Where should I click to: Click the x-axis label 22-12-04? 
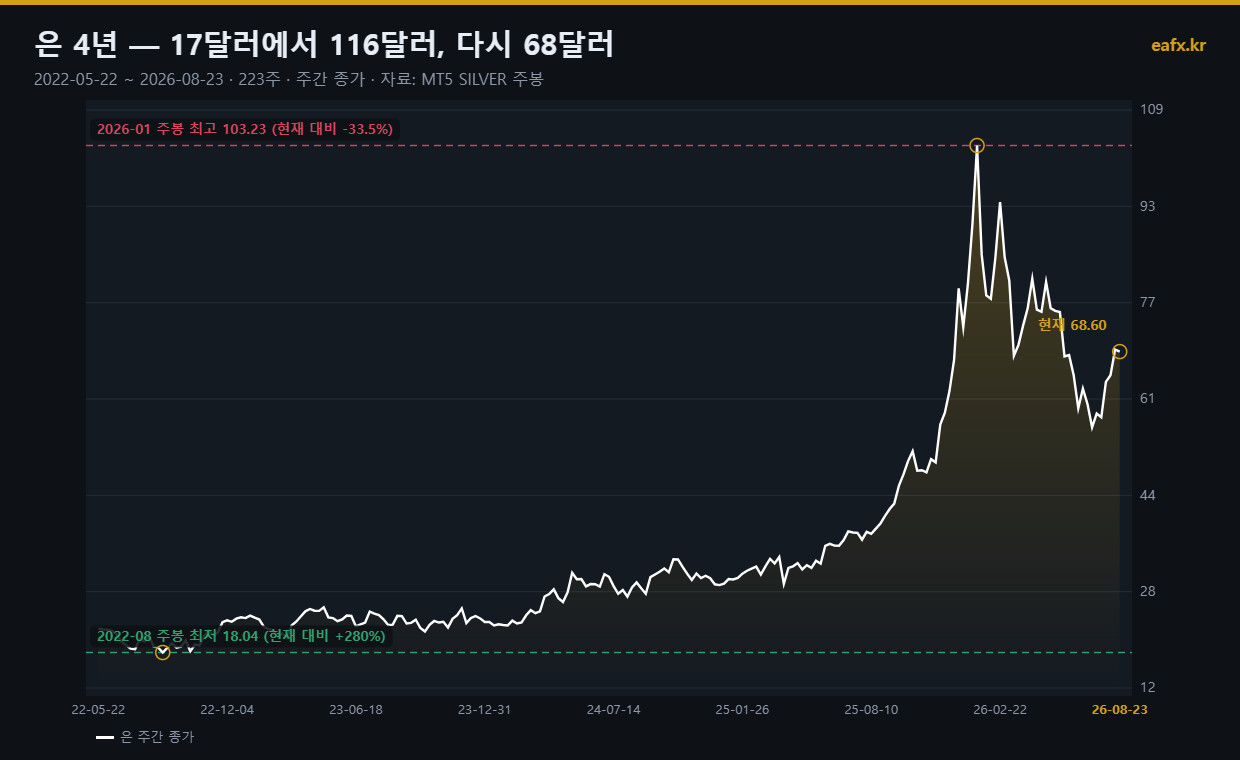227,709
